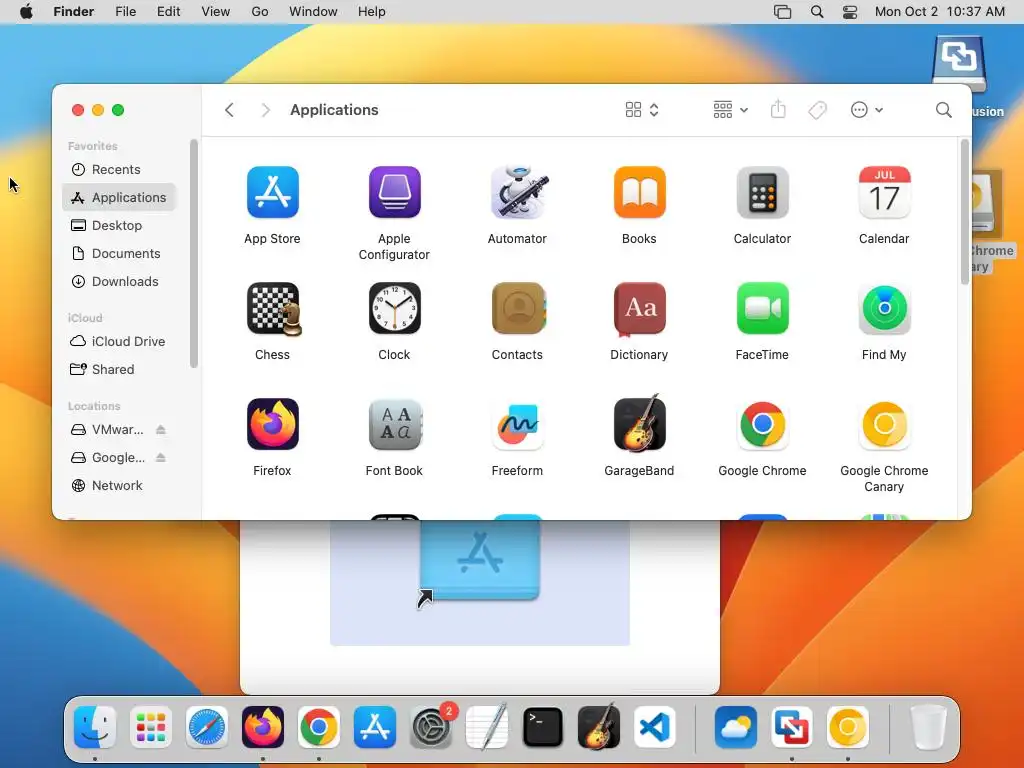Open the Find My app icon
The height and width of the screenshot is (768, 1024).
point(884,308)
